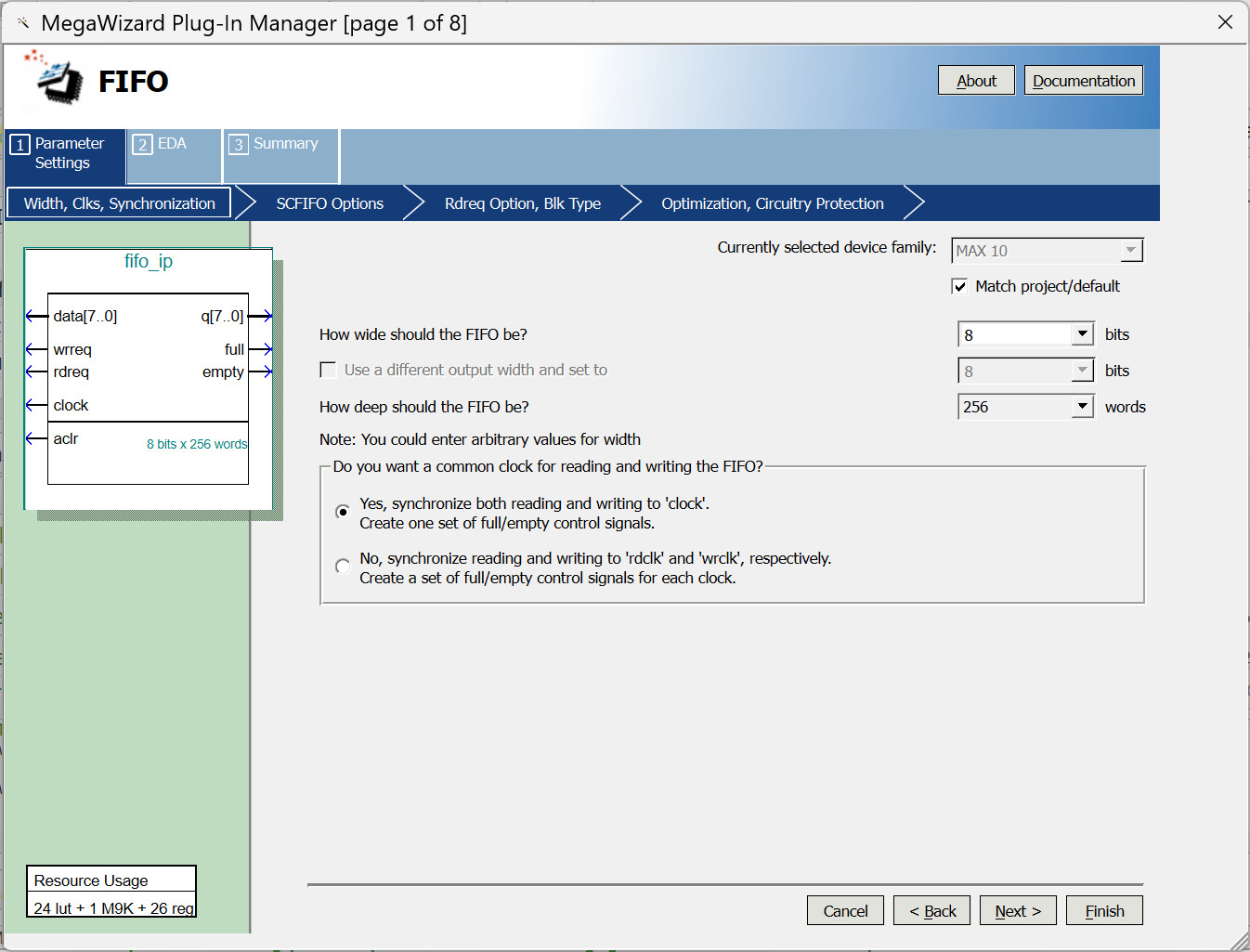
Task: Close the MegaWizard window
Action: (1225, 22)
